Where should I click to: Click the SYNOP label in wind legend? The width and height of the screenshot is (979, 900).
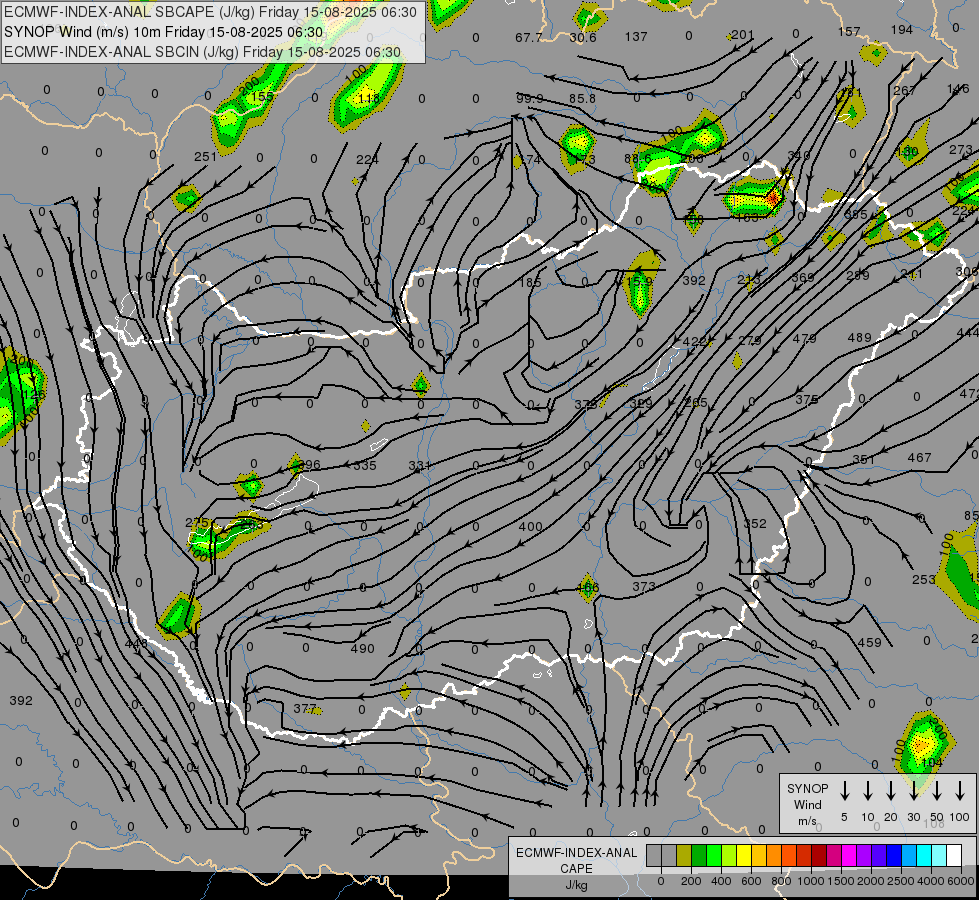pyautogui.click(x=807, y=788)
